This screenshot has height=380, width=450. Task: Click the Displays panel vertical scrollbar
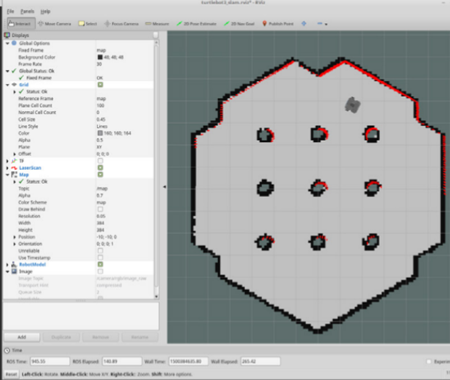(156, 169)
